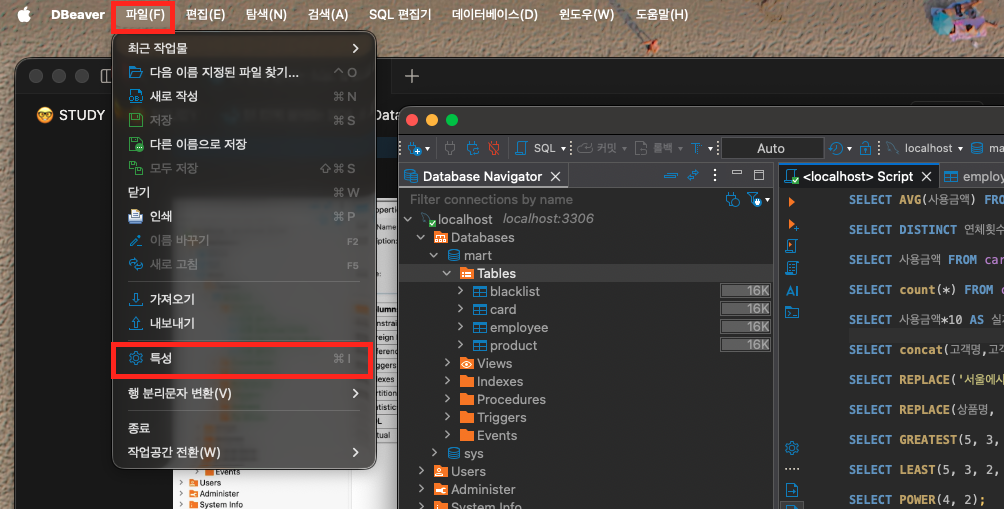Click the 커밋 commit toolbar button
Screen dimensions: 1004x509
[597, 149]
